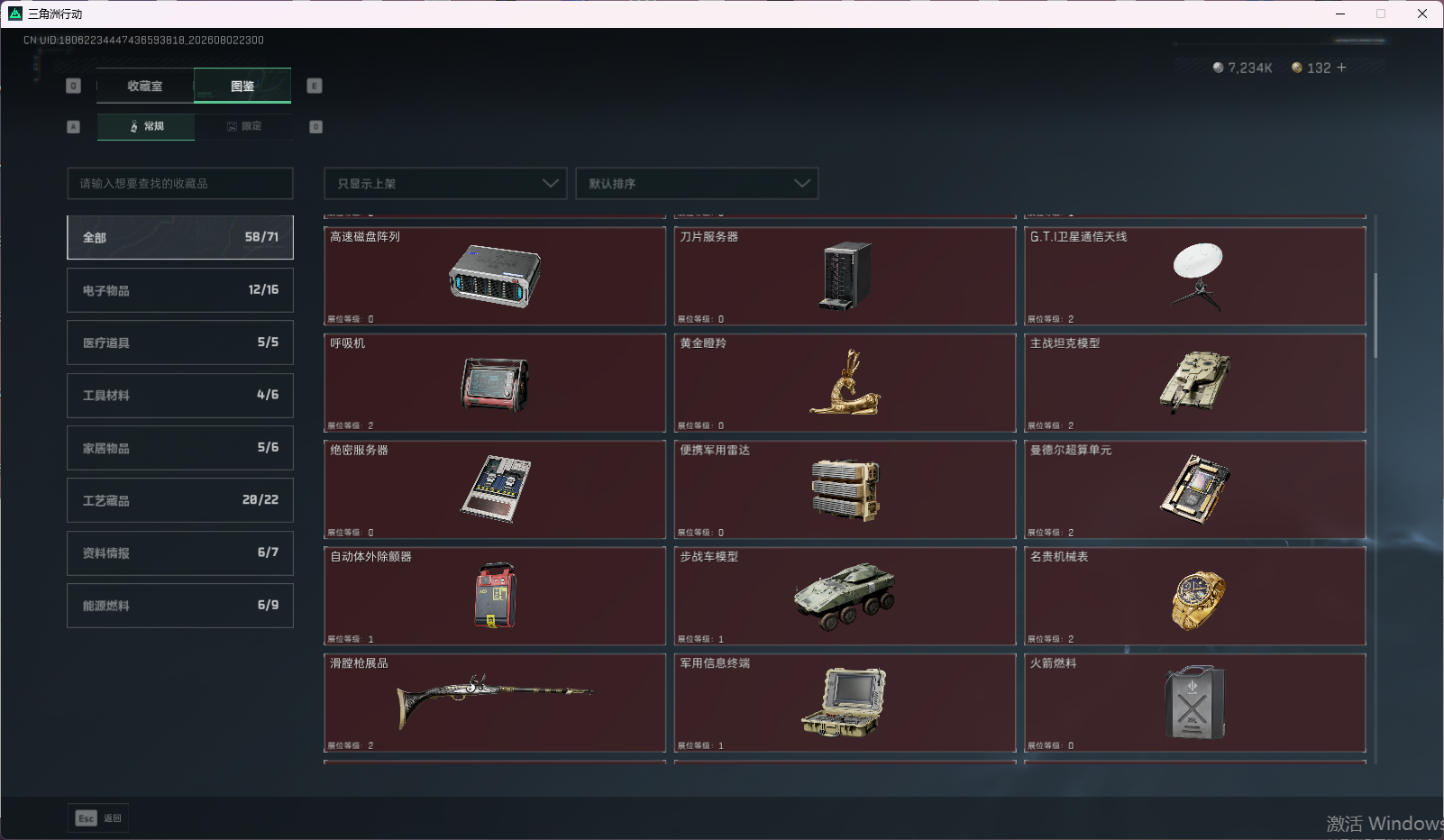Click the 三角洲行动 app title icon
Screen dimensions: 1444x840
[x=15, y=14]
